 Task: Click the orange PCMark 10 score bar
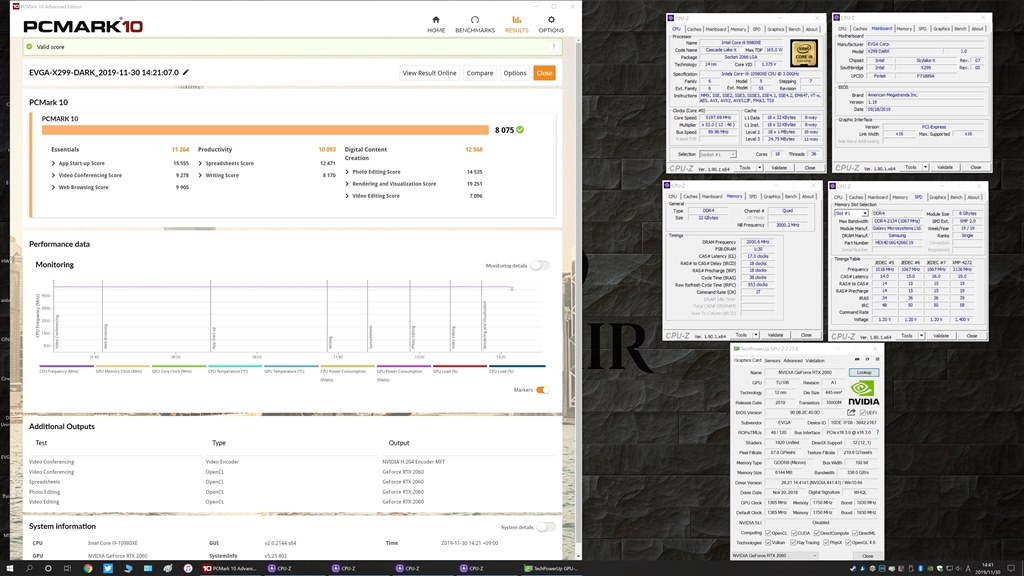click(x=265, y=130)
